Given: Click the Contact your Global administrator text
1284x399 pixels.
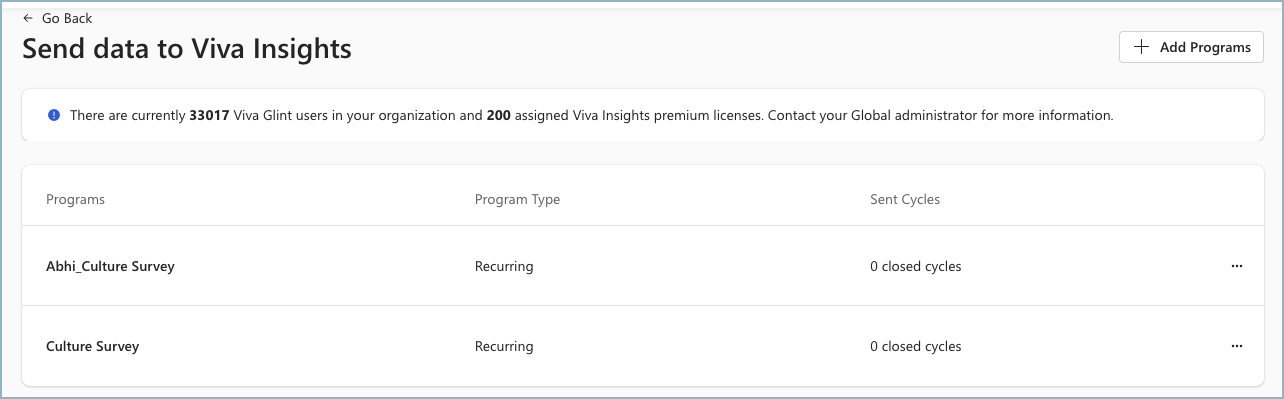Looking at the screenshot, I should pyautogui.click(x=870, y=116).
